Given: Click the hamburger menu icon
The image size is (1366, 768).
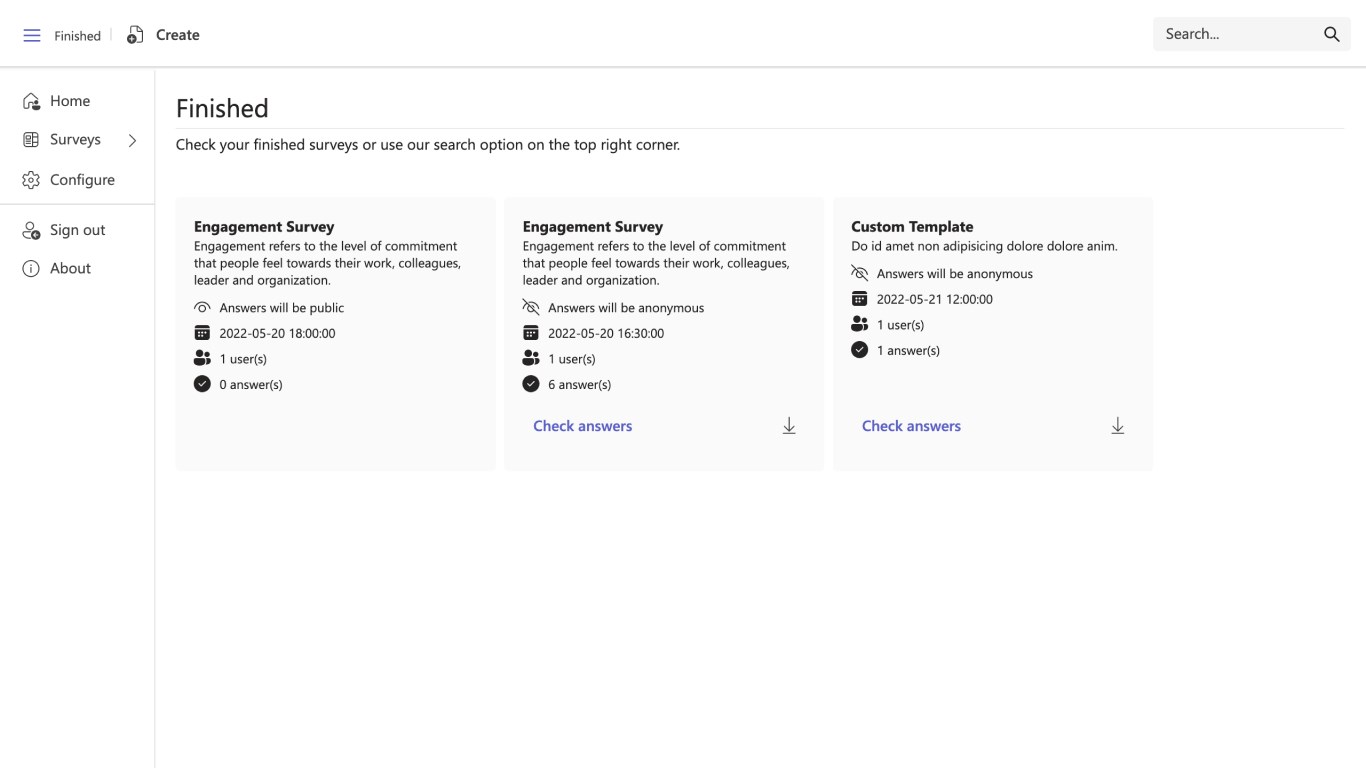Looking at the screenshot, I should point(32,35).
